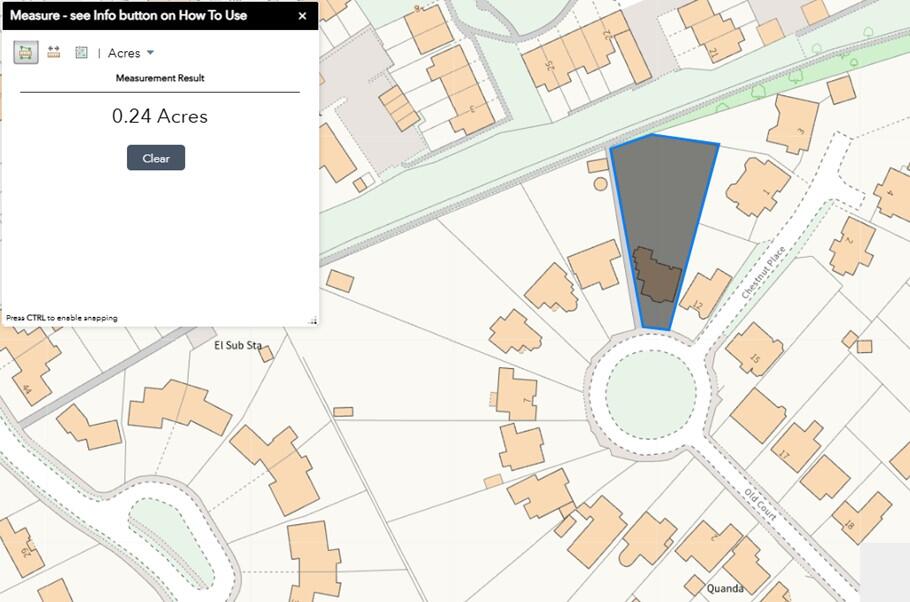Open the Acres unit dropdown
Image resolution: width=910 pixels, height=602 pixels.
131,53
